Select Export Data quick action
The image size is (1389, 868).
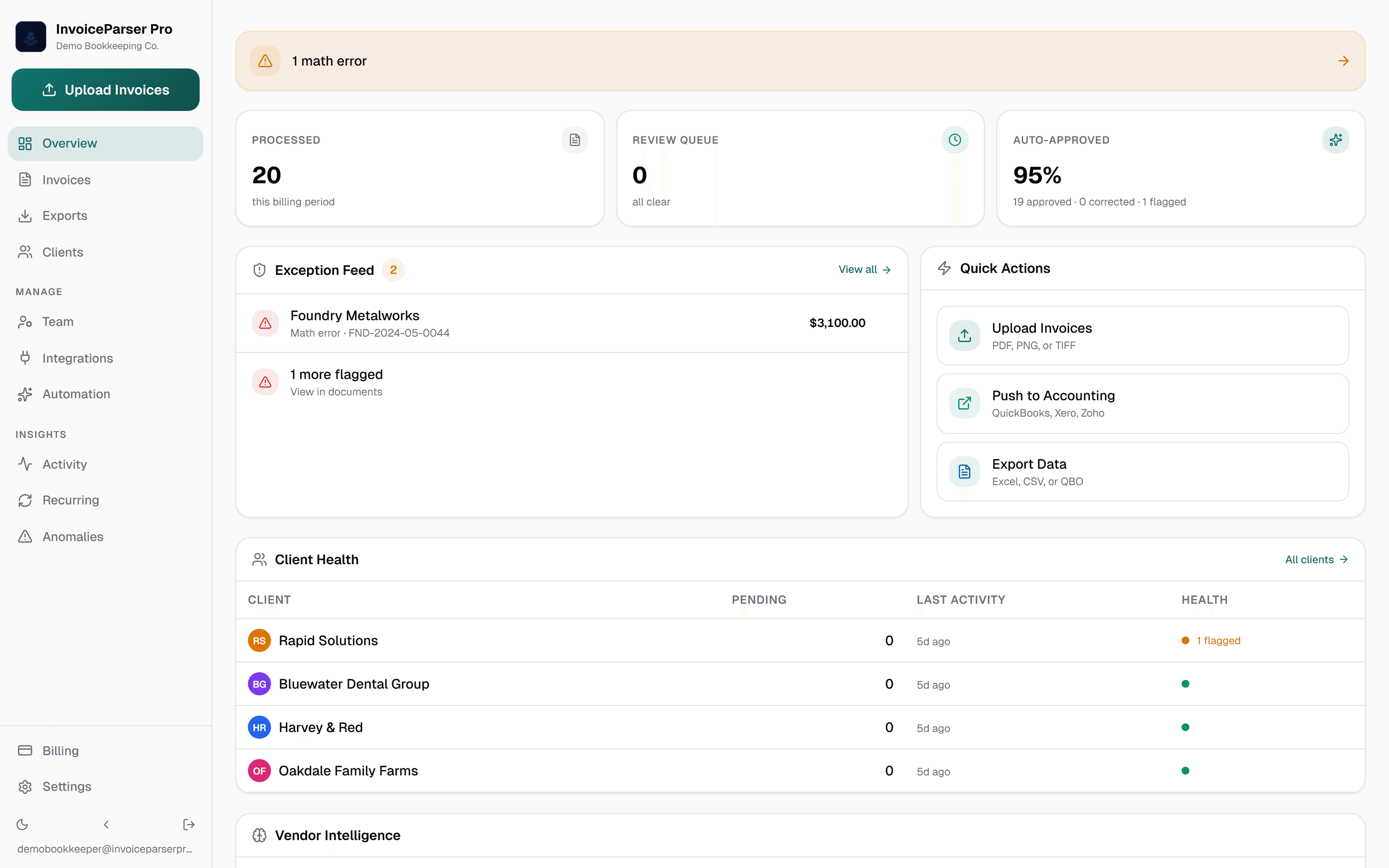click(1142, 471)
